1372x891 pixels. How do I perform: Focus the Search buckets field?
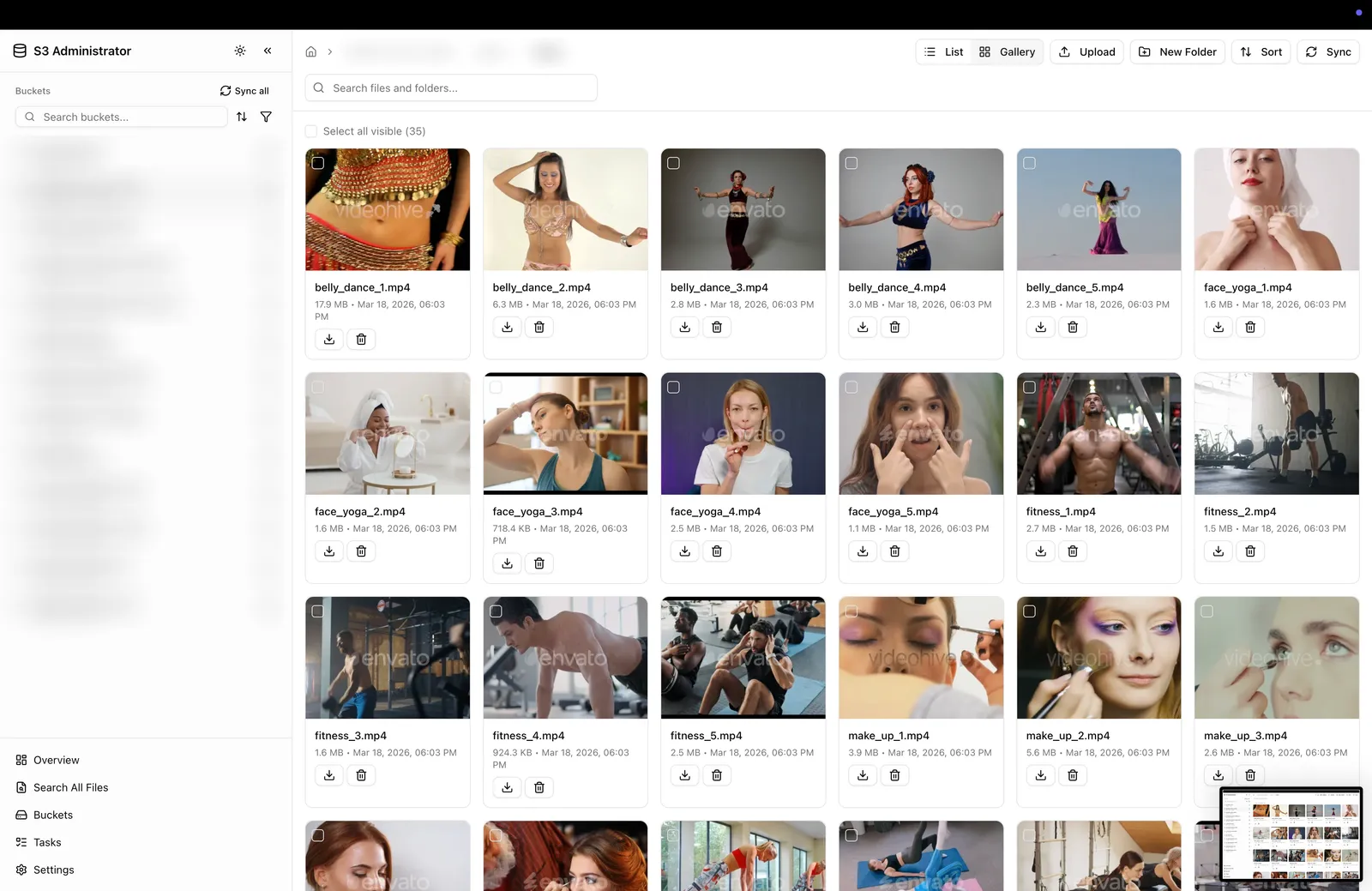(x=122, y=117)
